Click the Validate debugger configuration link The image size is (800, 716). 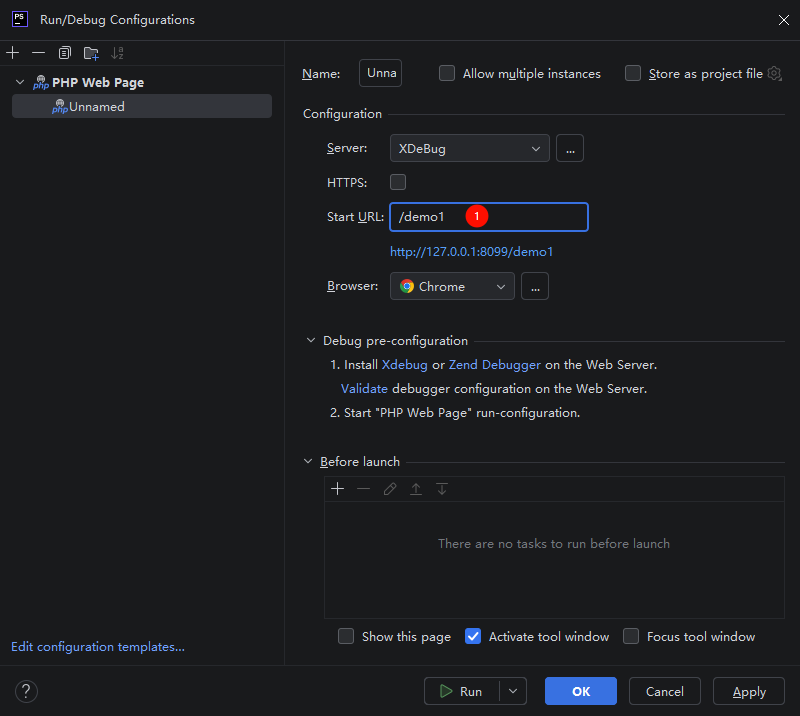(x=364, y=389)
